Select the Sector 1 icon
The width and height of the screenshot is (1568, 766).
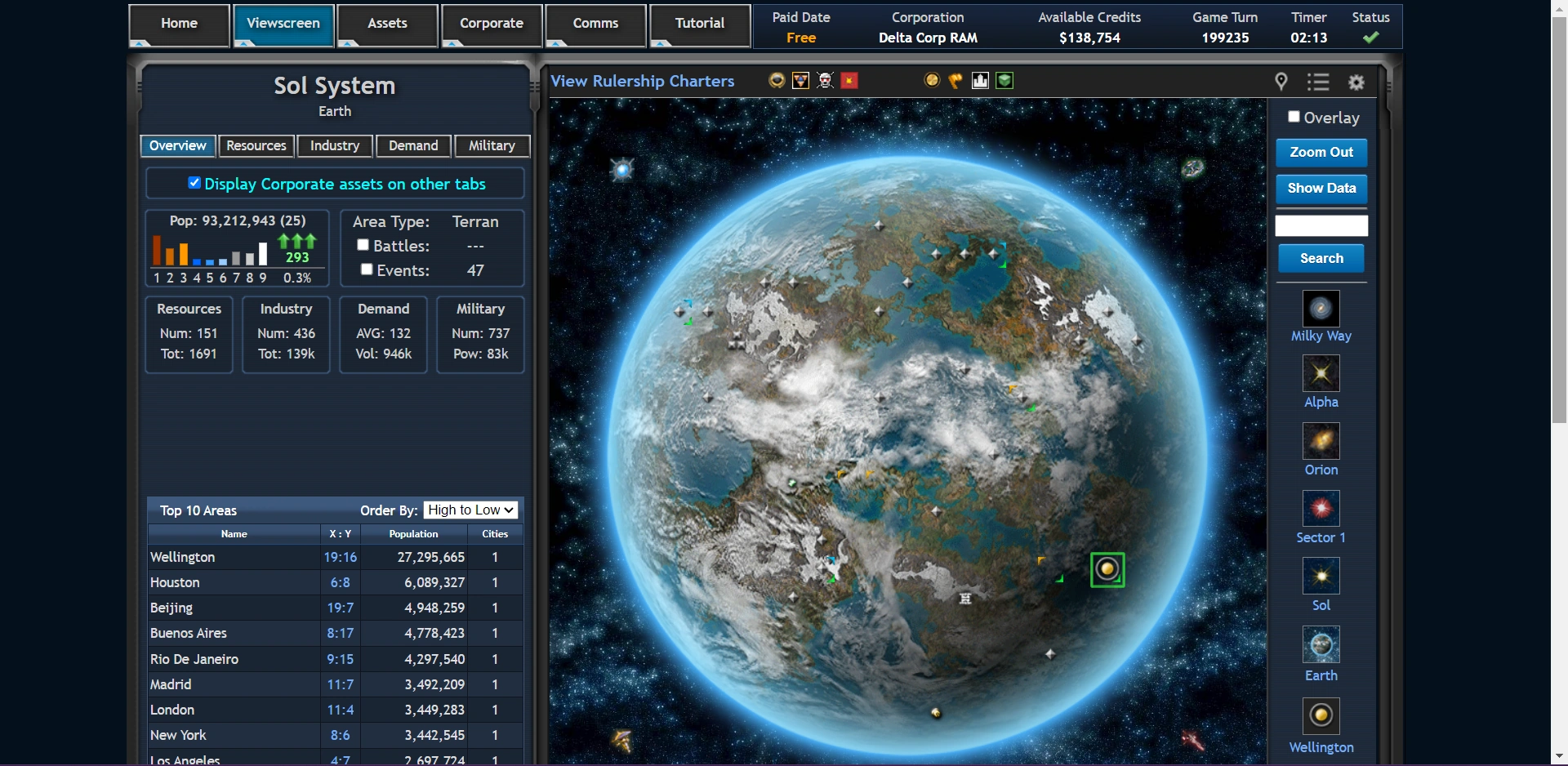coord(1321,509)
